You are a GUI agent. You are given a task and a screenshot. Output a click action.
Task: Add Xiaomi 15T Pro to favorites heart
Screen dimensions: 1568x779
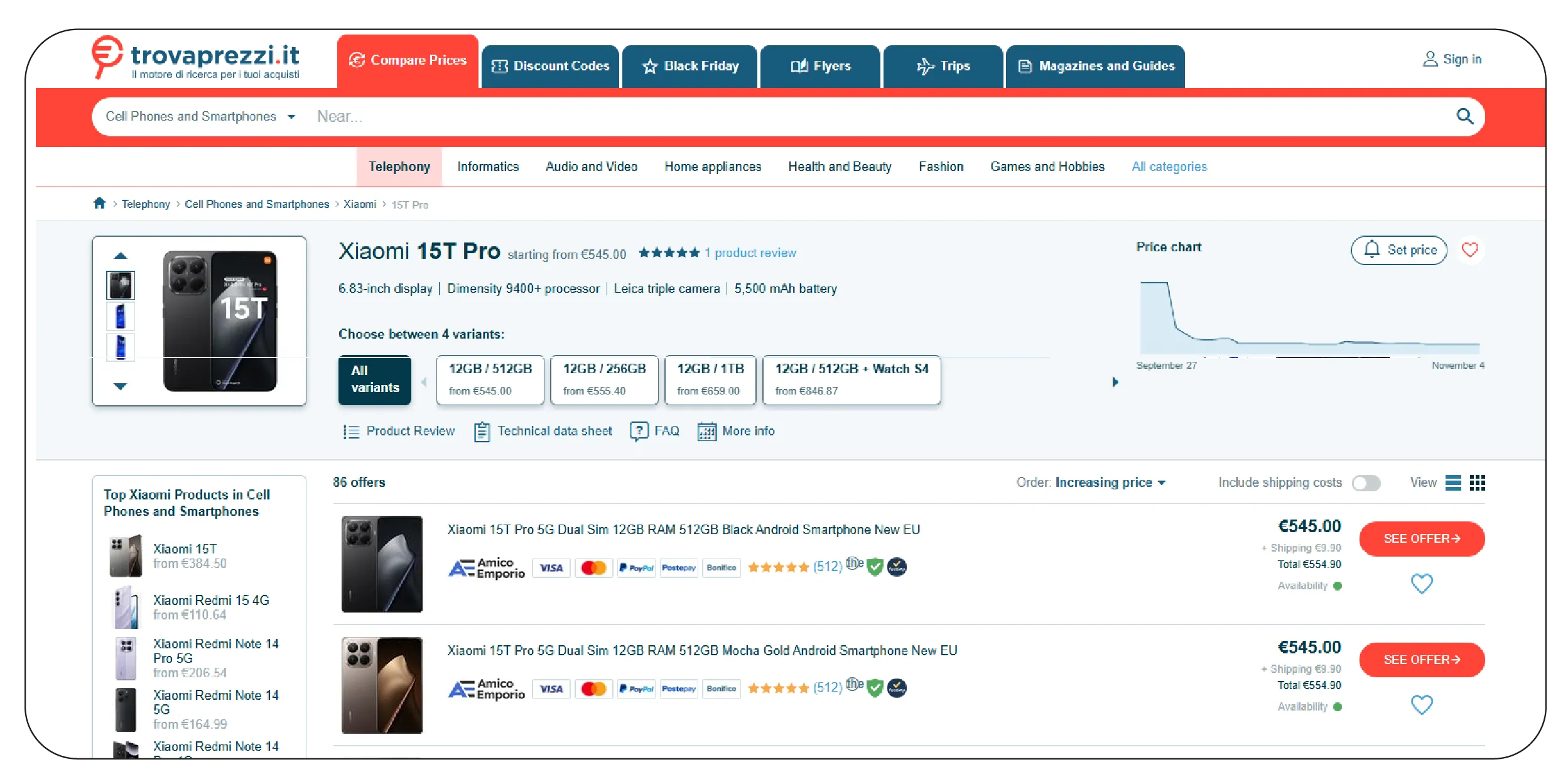(1469, 249)
